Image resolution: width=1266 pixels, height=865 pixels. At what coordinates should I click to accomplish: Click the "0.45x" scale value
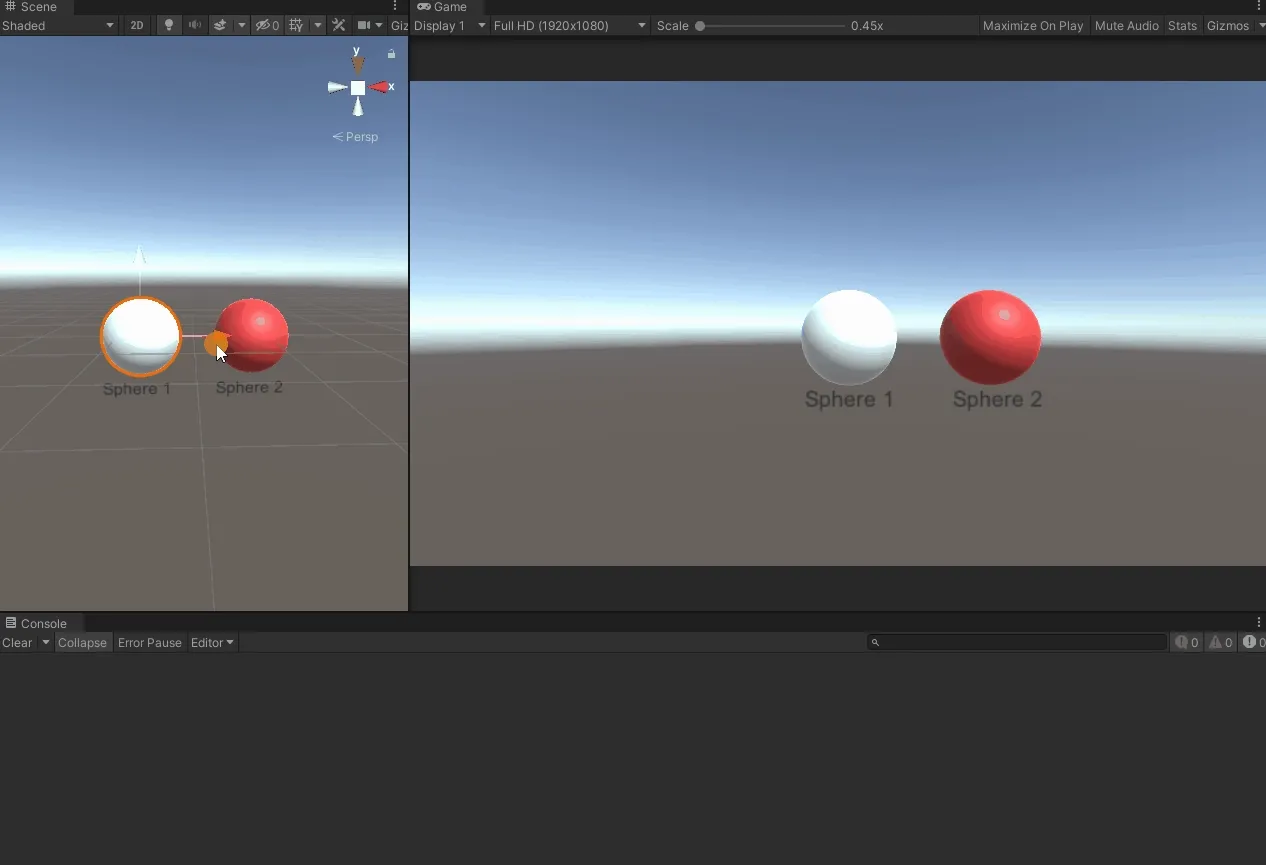tap(867, 26)
